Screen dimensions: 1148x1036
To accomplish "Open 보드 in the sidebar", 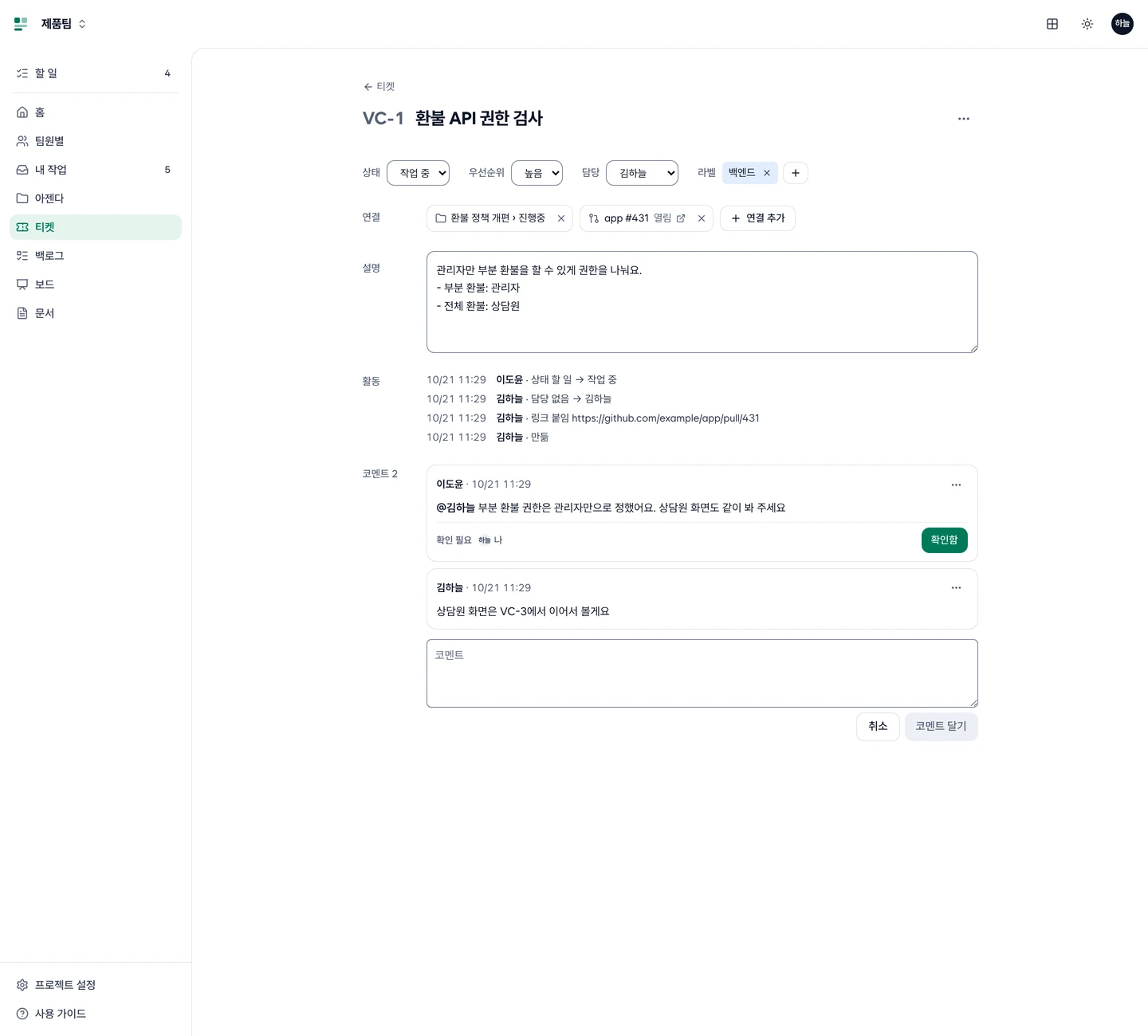I will click(x=96, y=285).
